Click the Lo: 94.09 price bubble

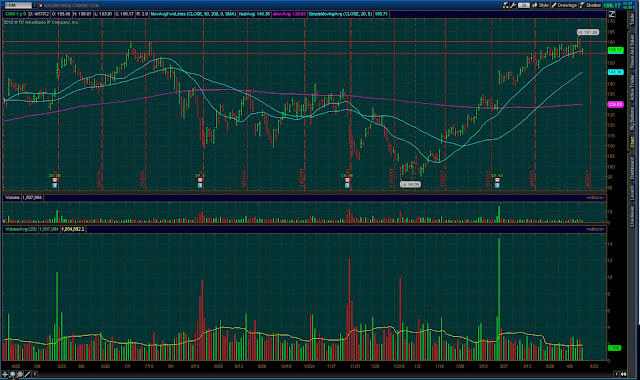pos(410,184)
